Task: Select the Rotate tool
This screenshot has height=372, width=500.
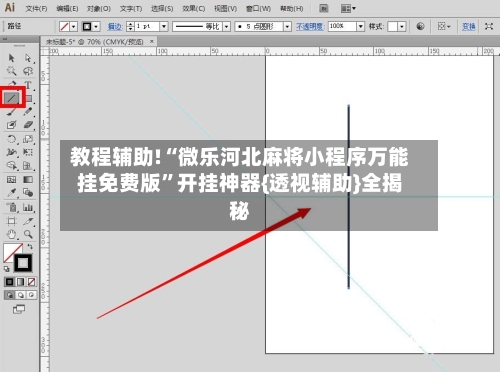Action: (11, 139)
